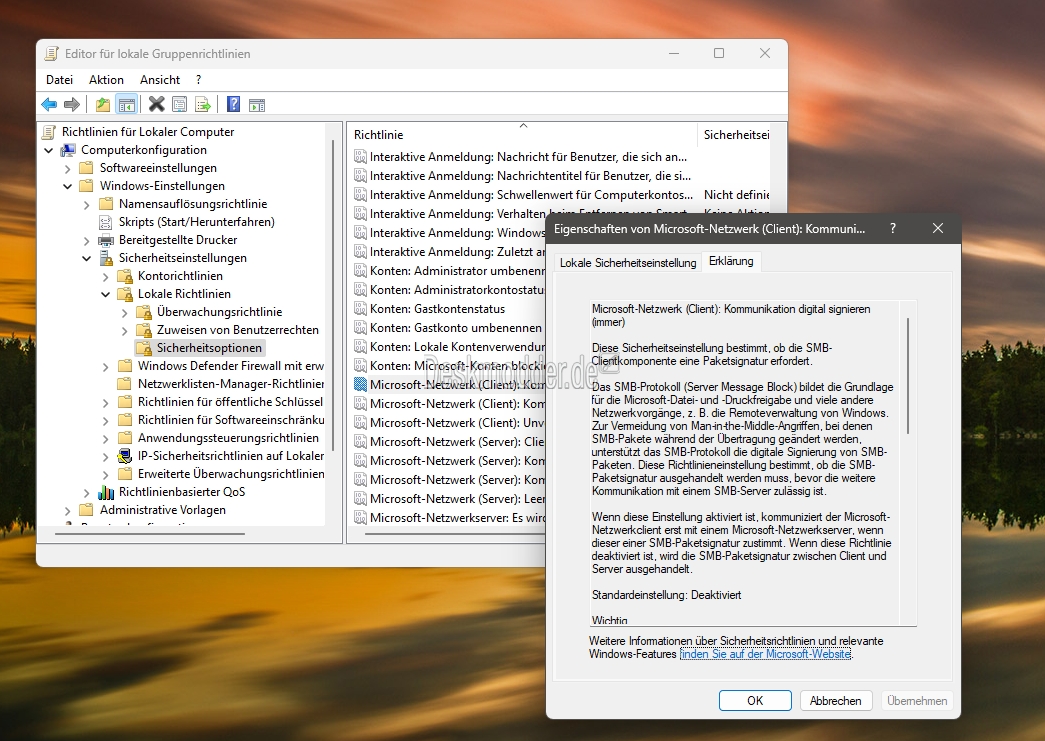Click the Editor für lokale Gruppenrichtlinien title icon

pos(51,54)
